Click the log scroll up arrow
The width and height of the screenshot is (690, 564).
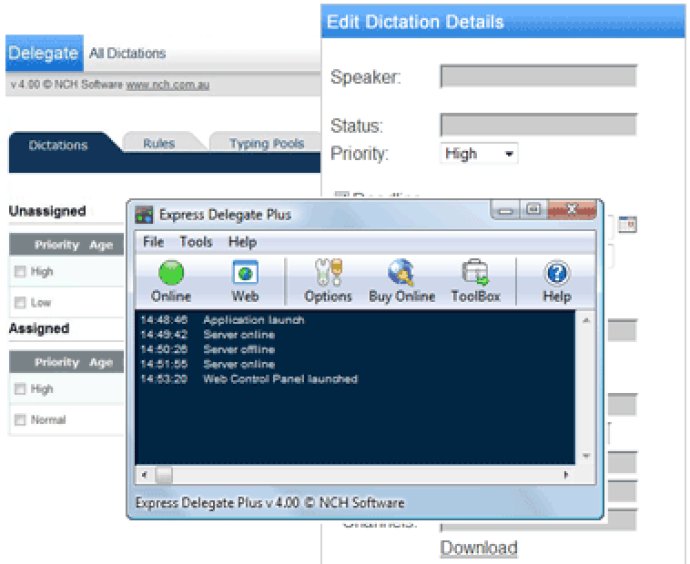[x=586, y=320]
